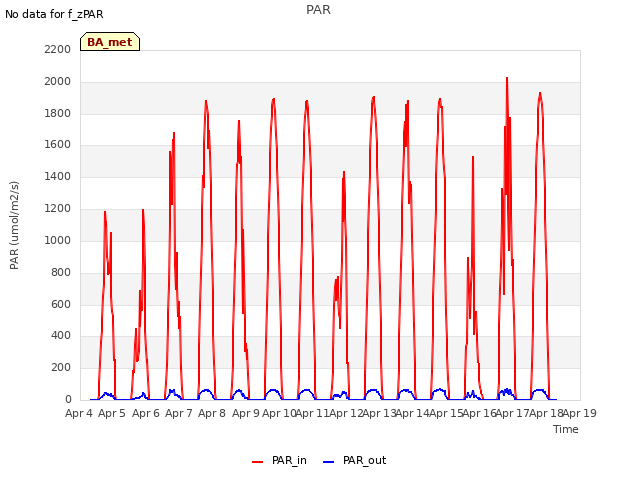Click the Apr 16 x-axis tick label
Image resolution: width=640 pixels, height=480 pixels.
[x=479, y=413]
